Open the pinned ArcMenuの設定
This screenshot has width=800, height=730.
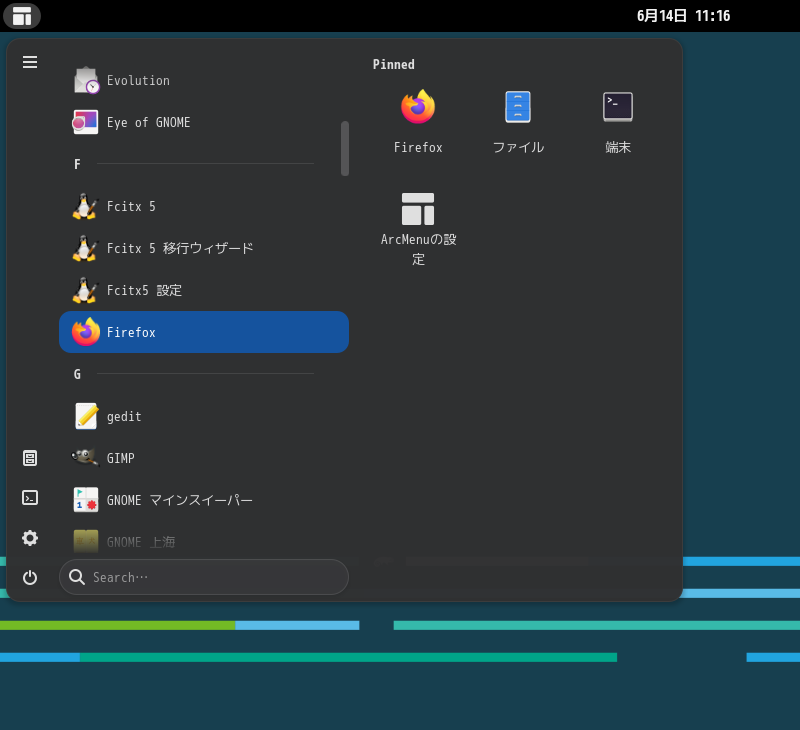[418, 229]
